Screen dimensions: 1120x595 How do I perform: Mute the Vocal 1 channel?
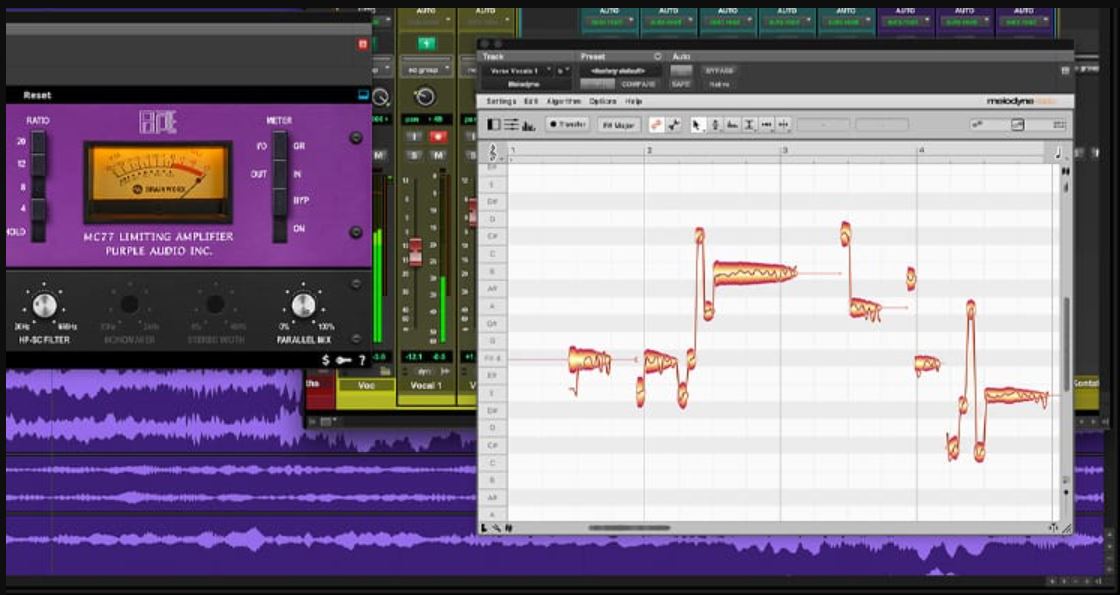click(438, 155)
